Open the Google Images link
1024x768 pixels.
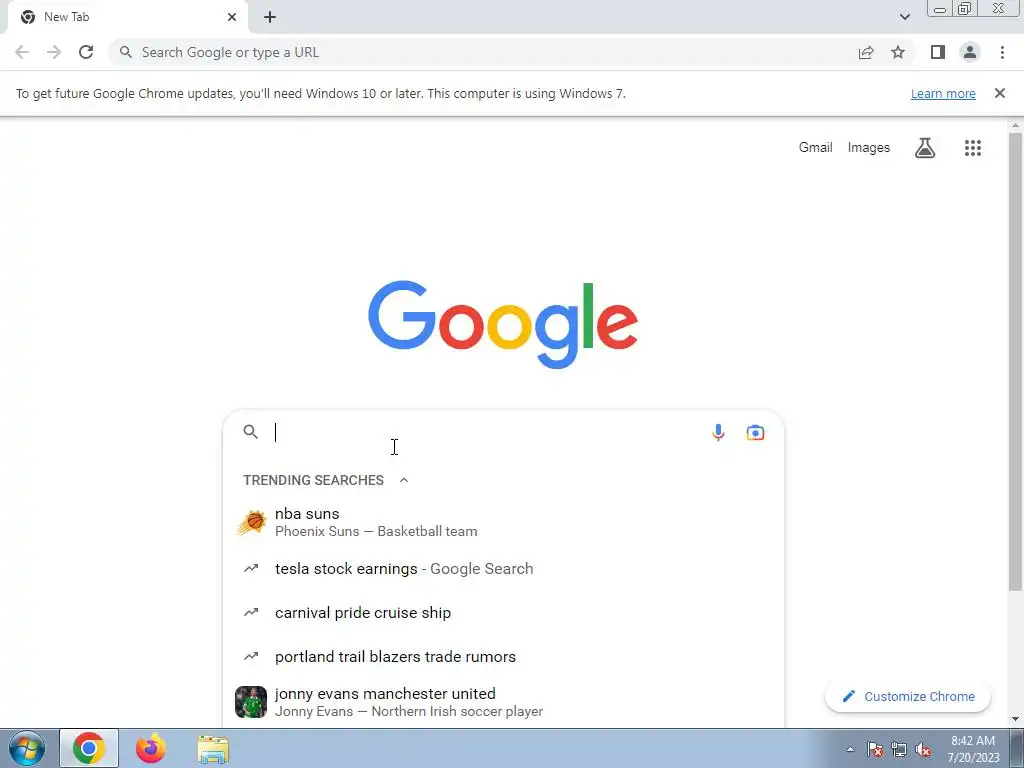tap(869, 148)
